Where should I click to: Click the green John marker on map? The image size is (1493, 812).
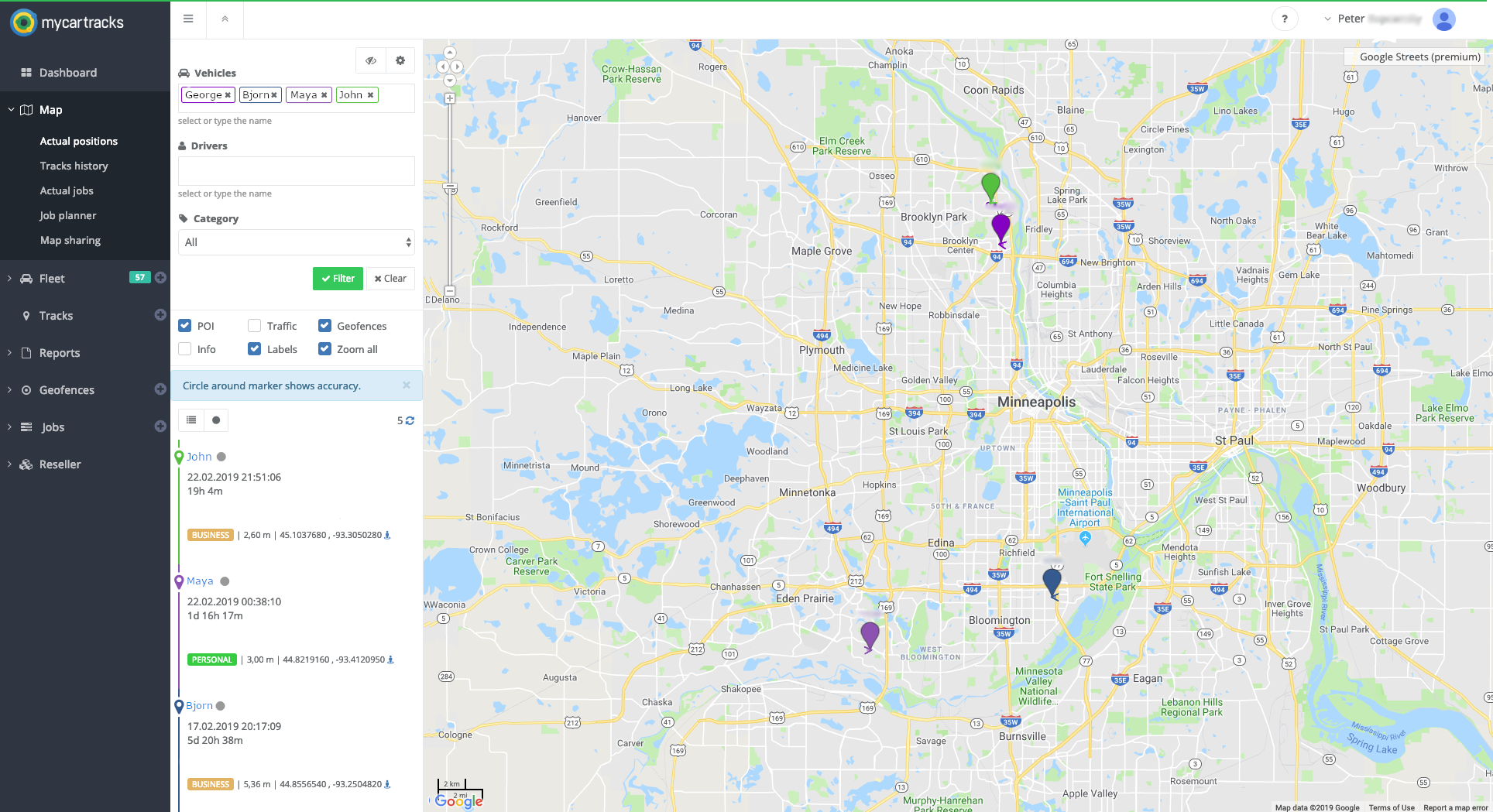[x=990, y=187]
